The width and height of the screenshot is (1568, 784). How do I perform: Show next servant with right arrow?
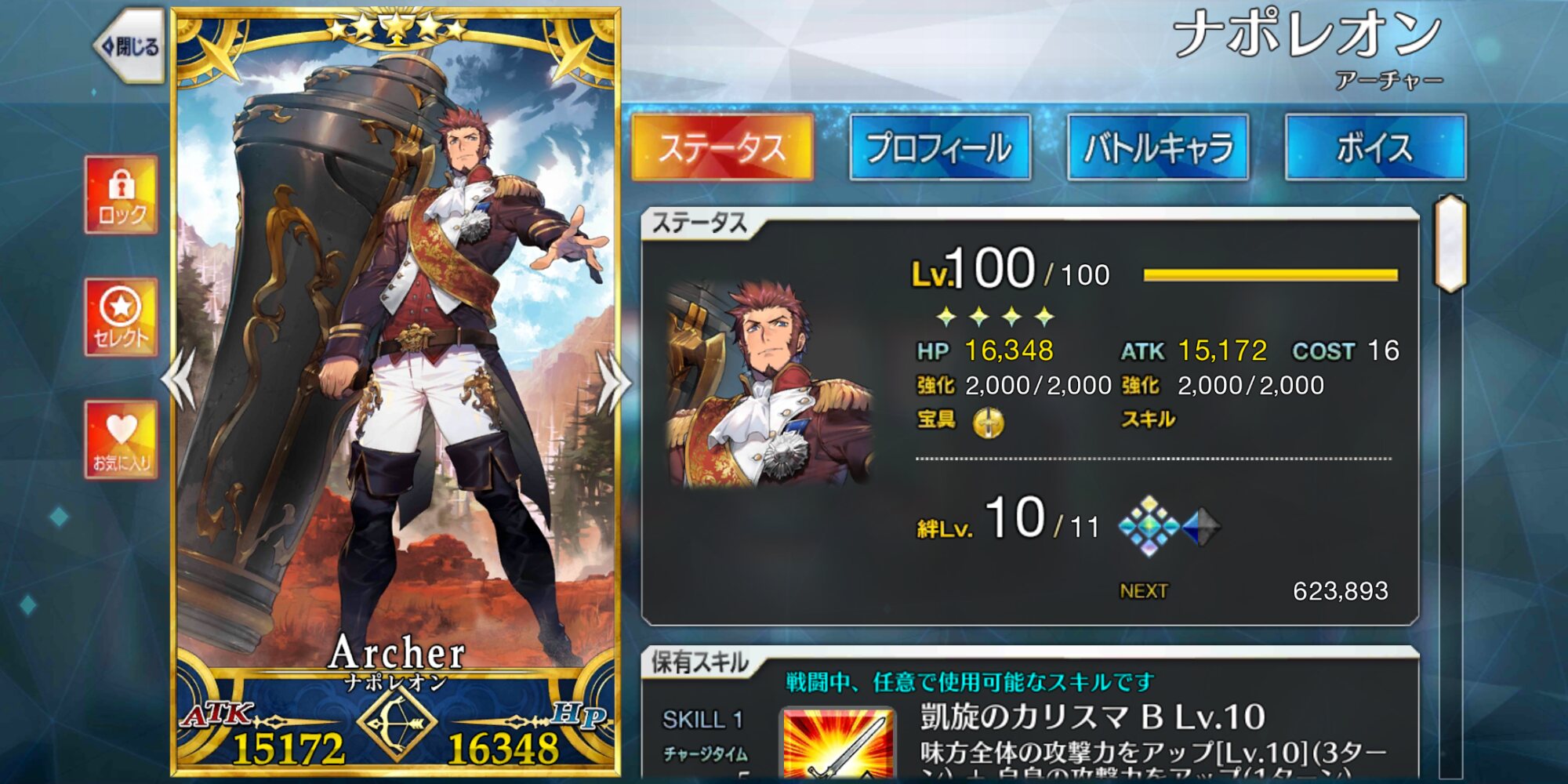[612, 382]
